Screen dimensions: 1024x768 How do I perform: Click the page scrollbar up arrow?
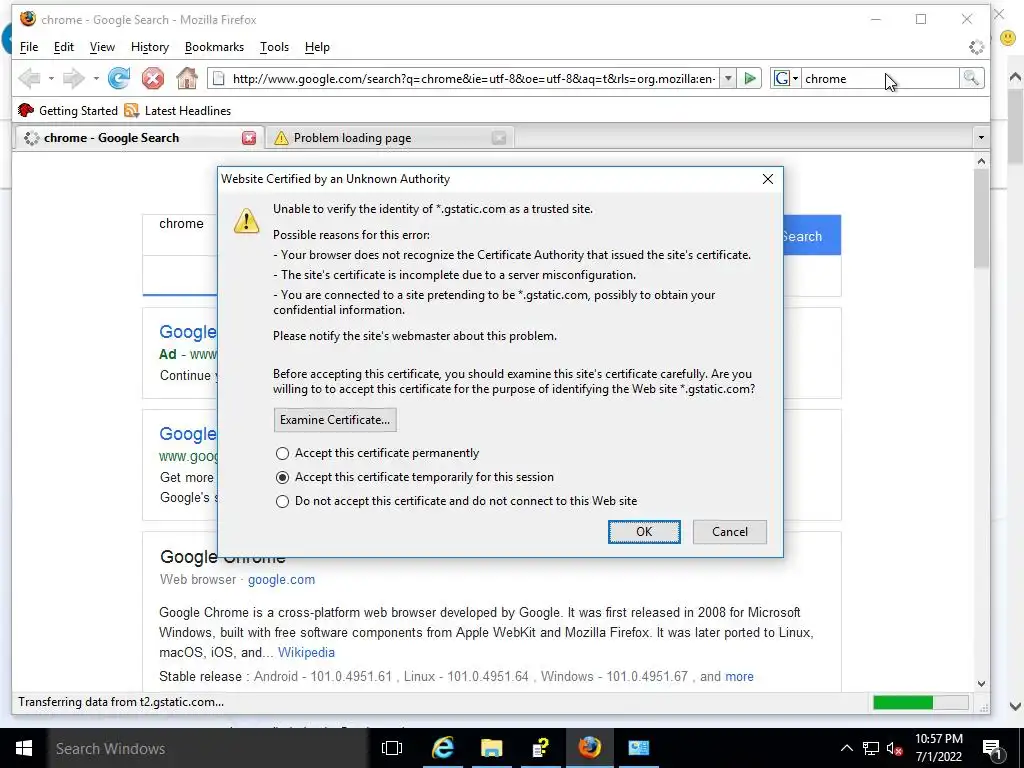981,161
